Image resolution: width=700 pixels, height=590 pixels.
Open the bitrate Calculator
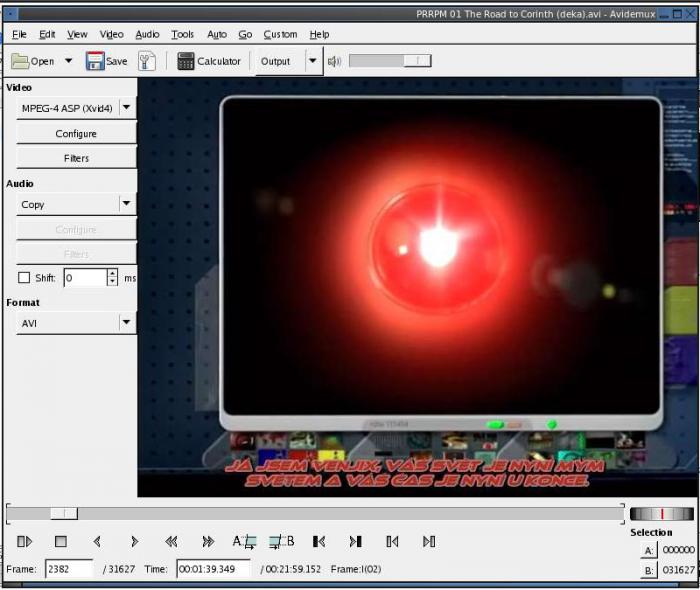click(x=209, y=61)
